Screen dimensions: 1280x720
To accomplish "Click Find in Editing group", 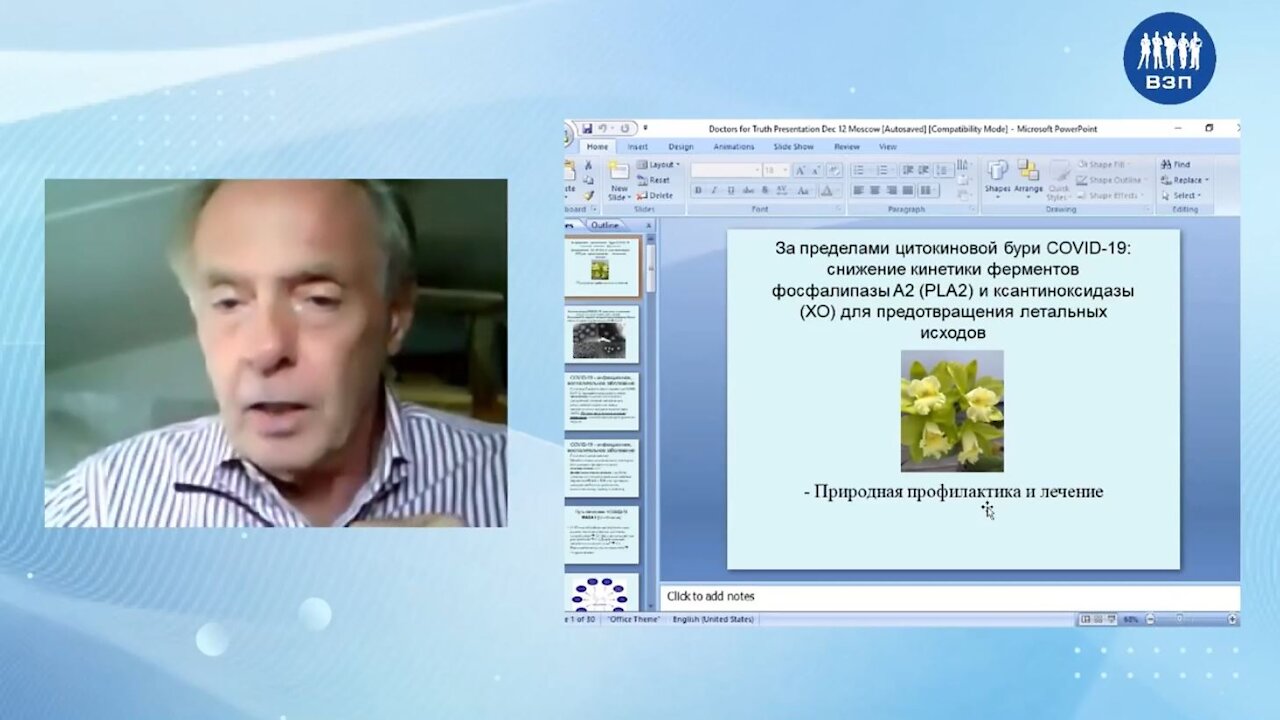I will point(1175,165).
